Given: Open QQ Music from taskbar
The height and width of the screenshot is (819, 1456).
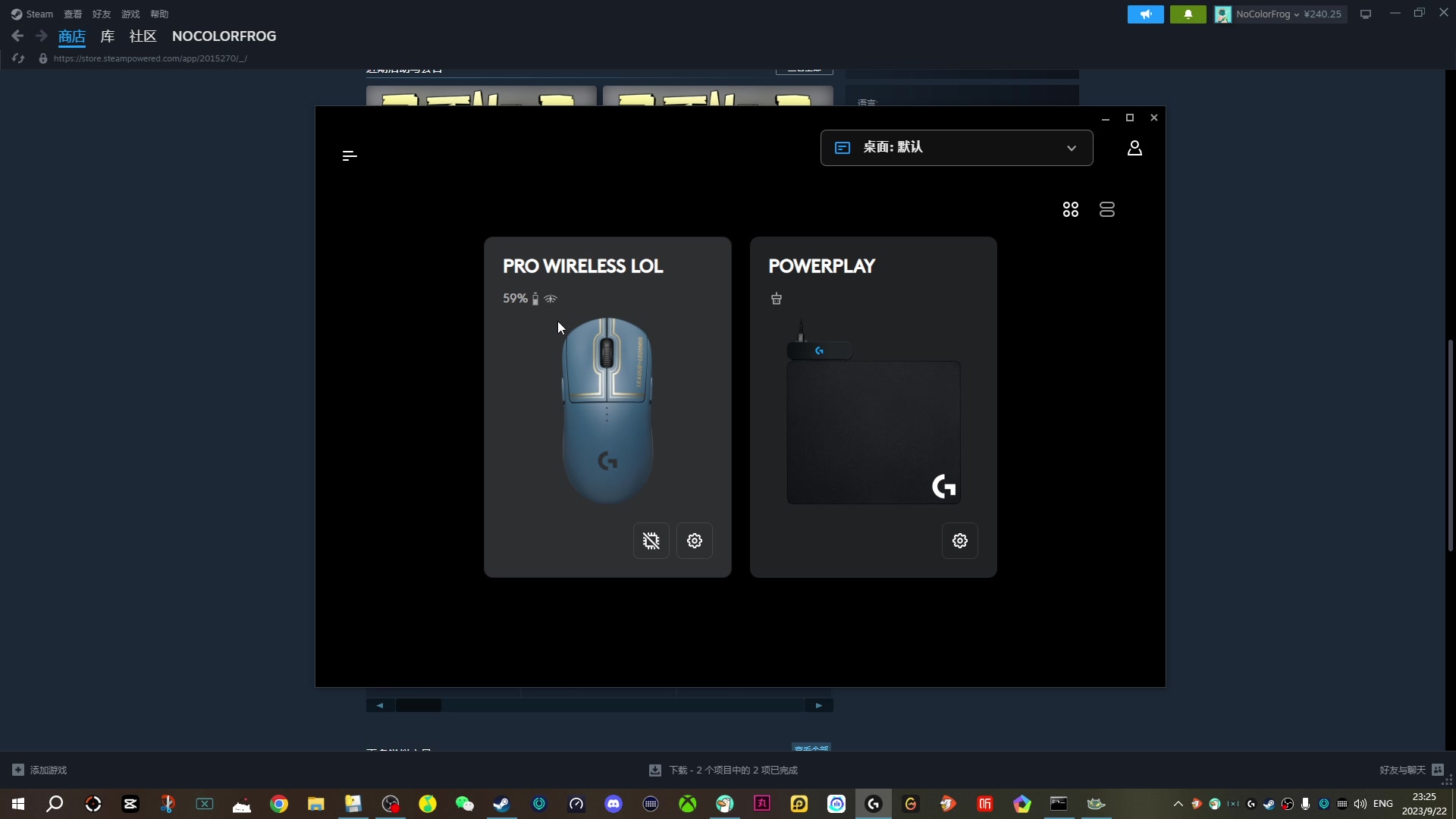Looking at the screenshot, I should coord(427,804).
